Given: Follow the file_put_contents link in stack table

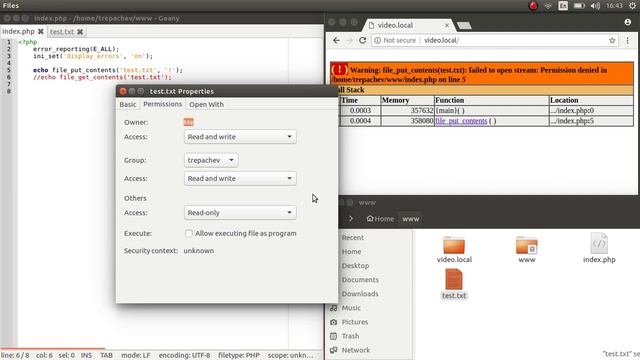Looking at the screenshot, I should pos(461,121).
